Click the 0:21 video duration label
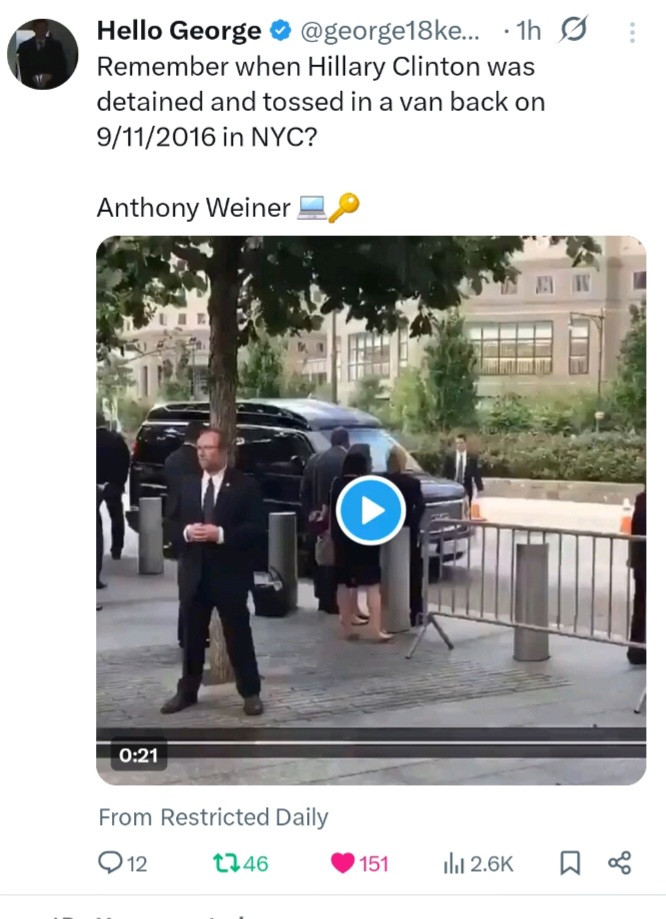 138,755
